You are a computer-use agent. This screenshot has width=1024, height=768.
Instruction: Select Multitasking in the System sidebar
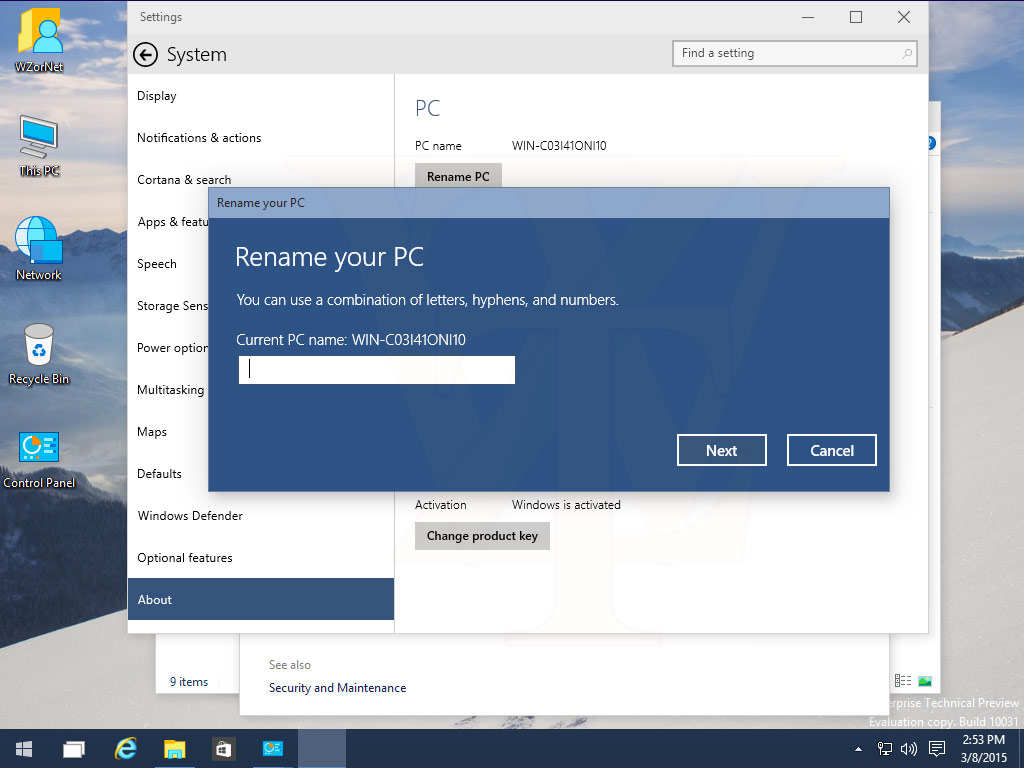point(168,390)
